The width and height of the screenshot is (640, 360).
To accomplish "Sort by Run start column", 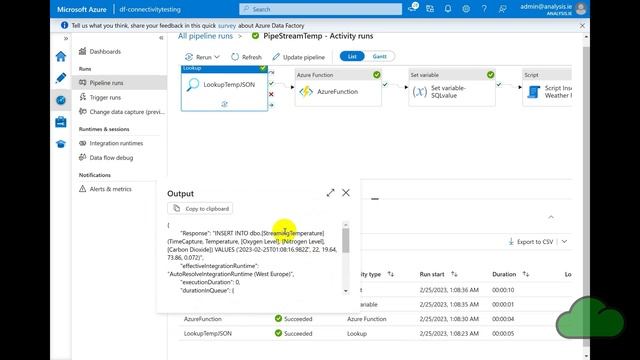I will 454,274.
